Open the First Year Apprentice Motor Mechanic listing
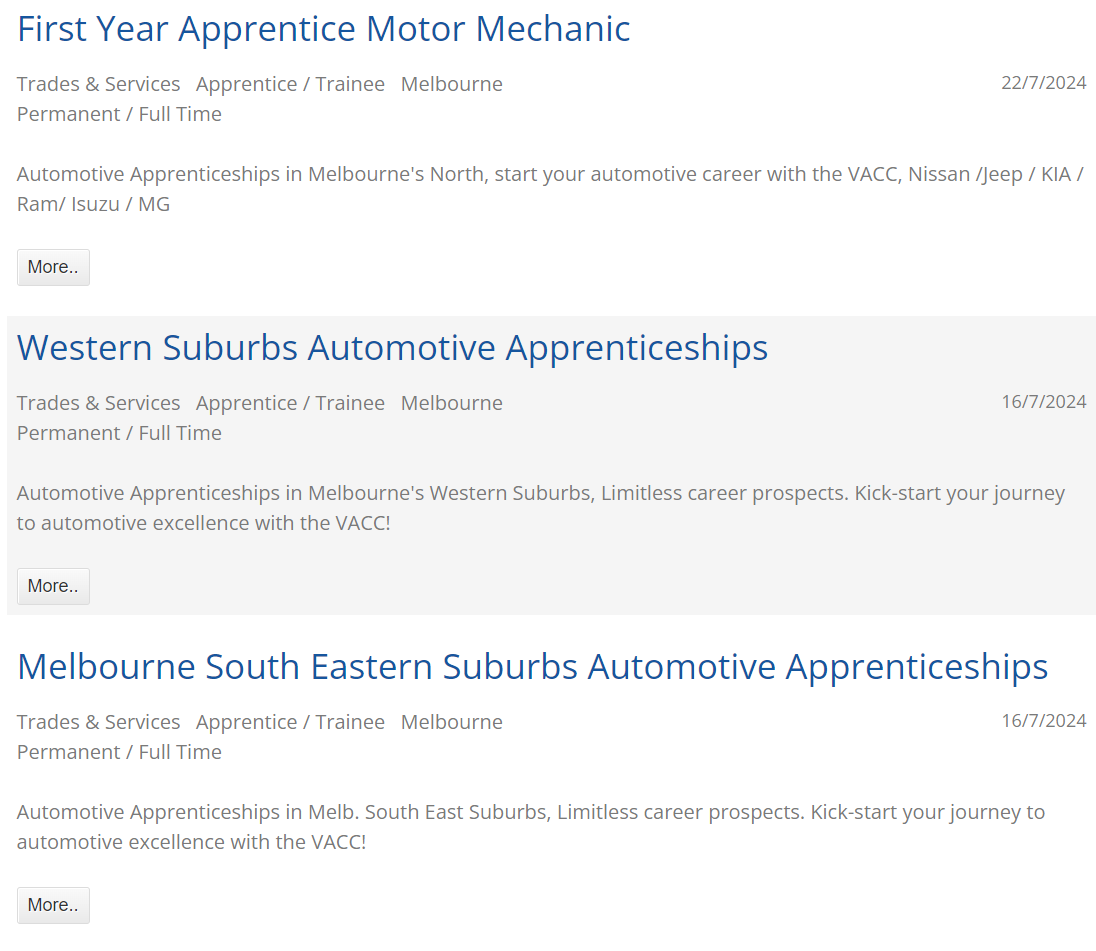Screen dimensions: 1096x951 tap(323, 29)
